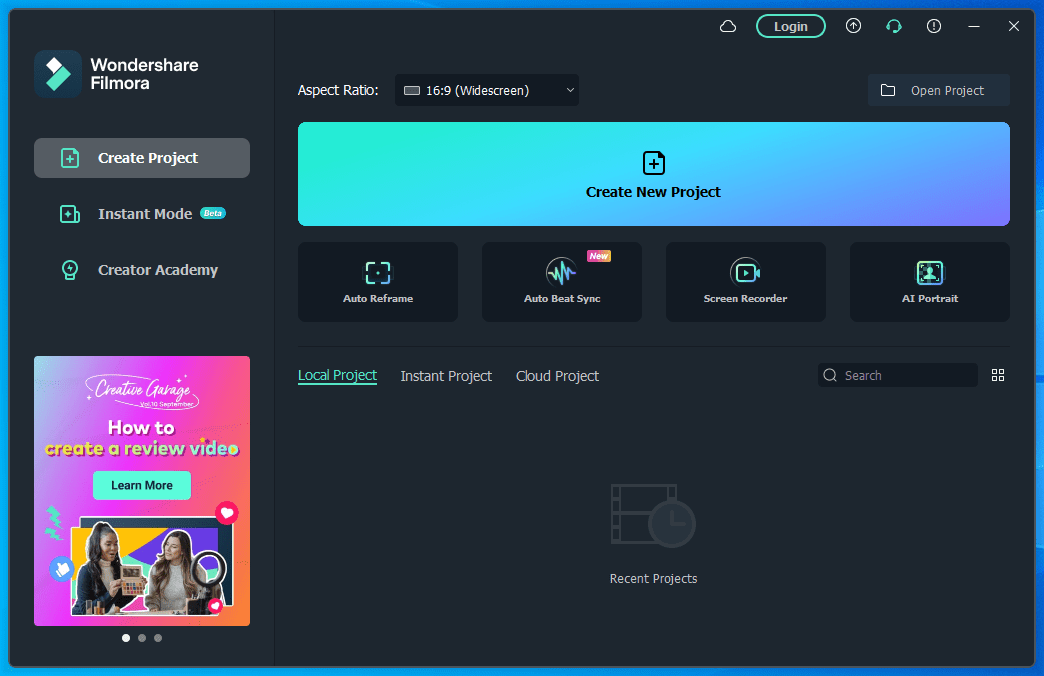Launch Auto Beat Sync tool

pos(562,282)
